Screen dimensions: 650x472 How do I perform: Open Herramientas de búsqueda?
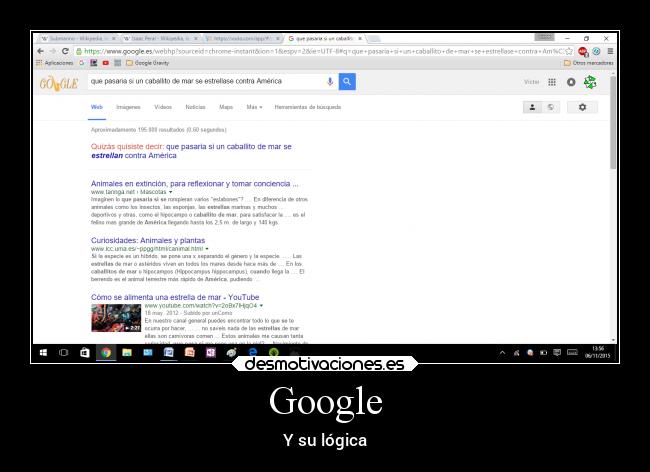click(308, 107)
